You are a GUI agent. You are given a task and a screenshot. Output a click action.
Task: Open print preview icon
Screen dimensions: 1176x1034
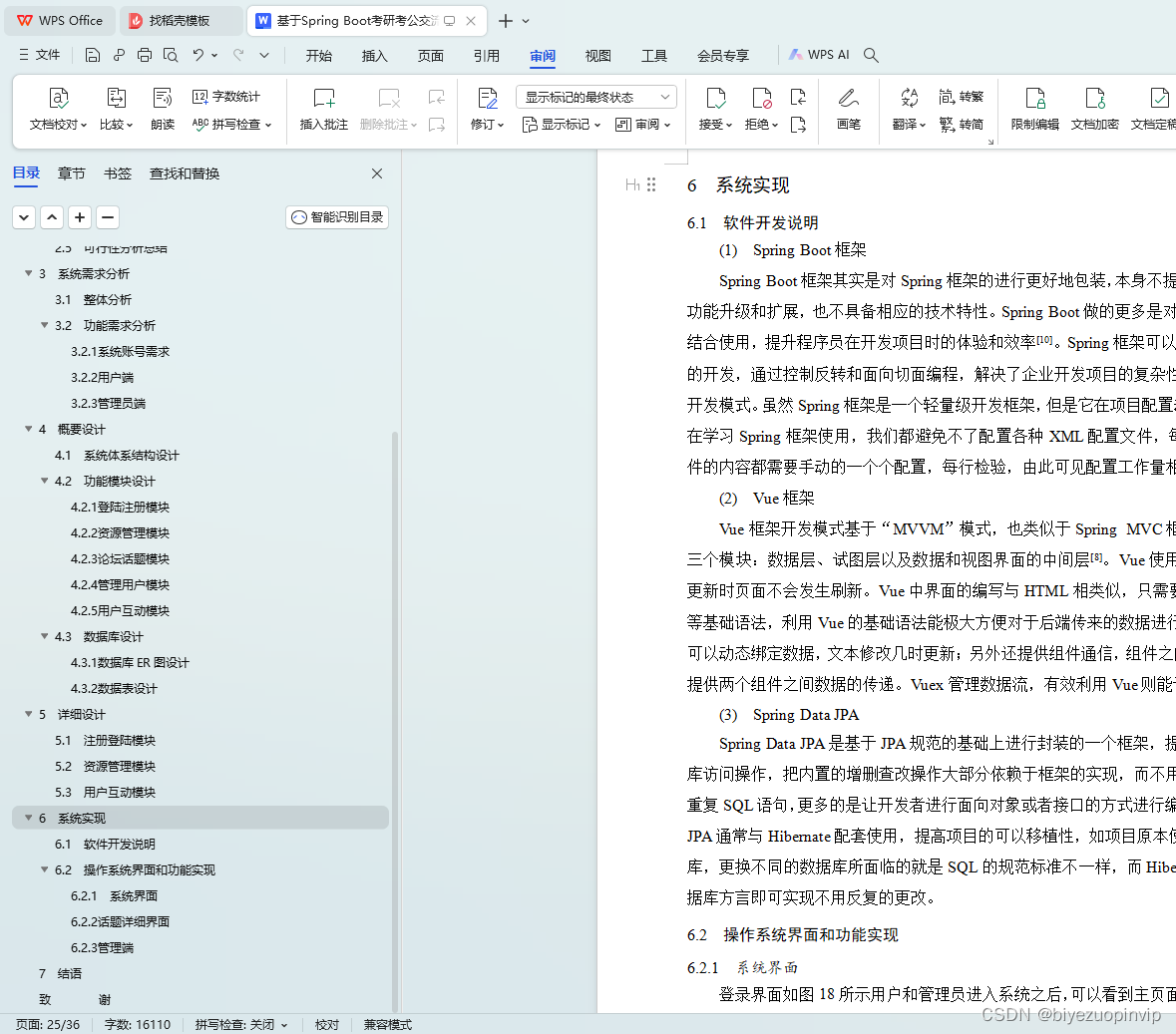pyautogui.click(x=171, y=55)
